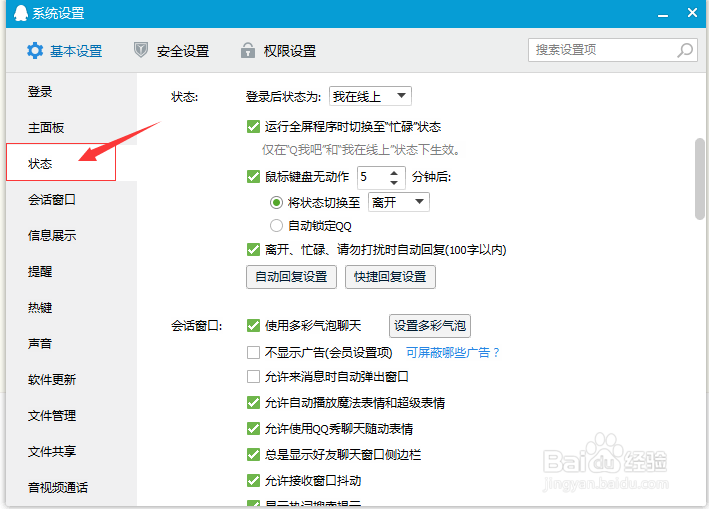Image resolution: width=709 pixels, height=509 pixels.
Task: Click the vertical scrollbar thumb
Action: pyautogui.click(x=700, y=179)
